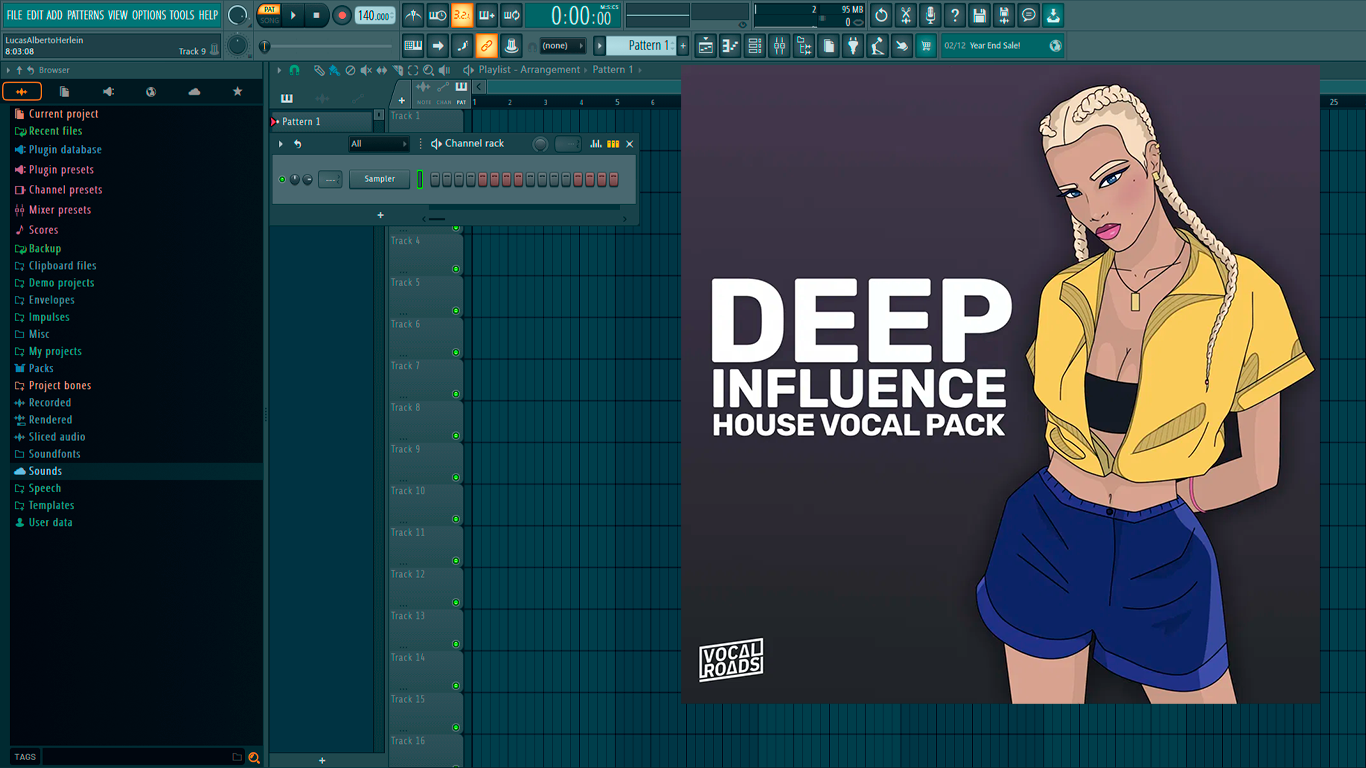The width and height of the screenshot is (1366, 768).
Task: Toggle playlist snap magnet icon
Action: [x=294, y=70]
